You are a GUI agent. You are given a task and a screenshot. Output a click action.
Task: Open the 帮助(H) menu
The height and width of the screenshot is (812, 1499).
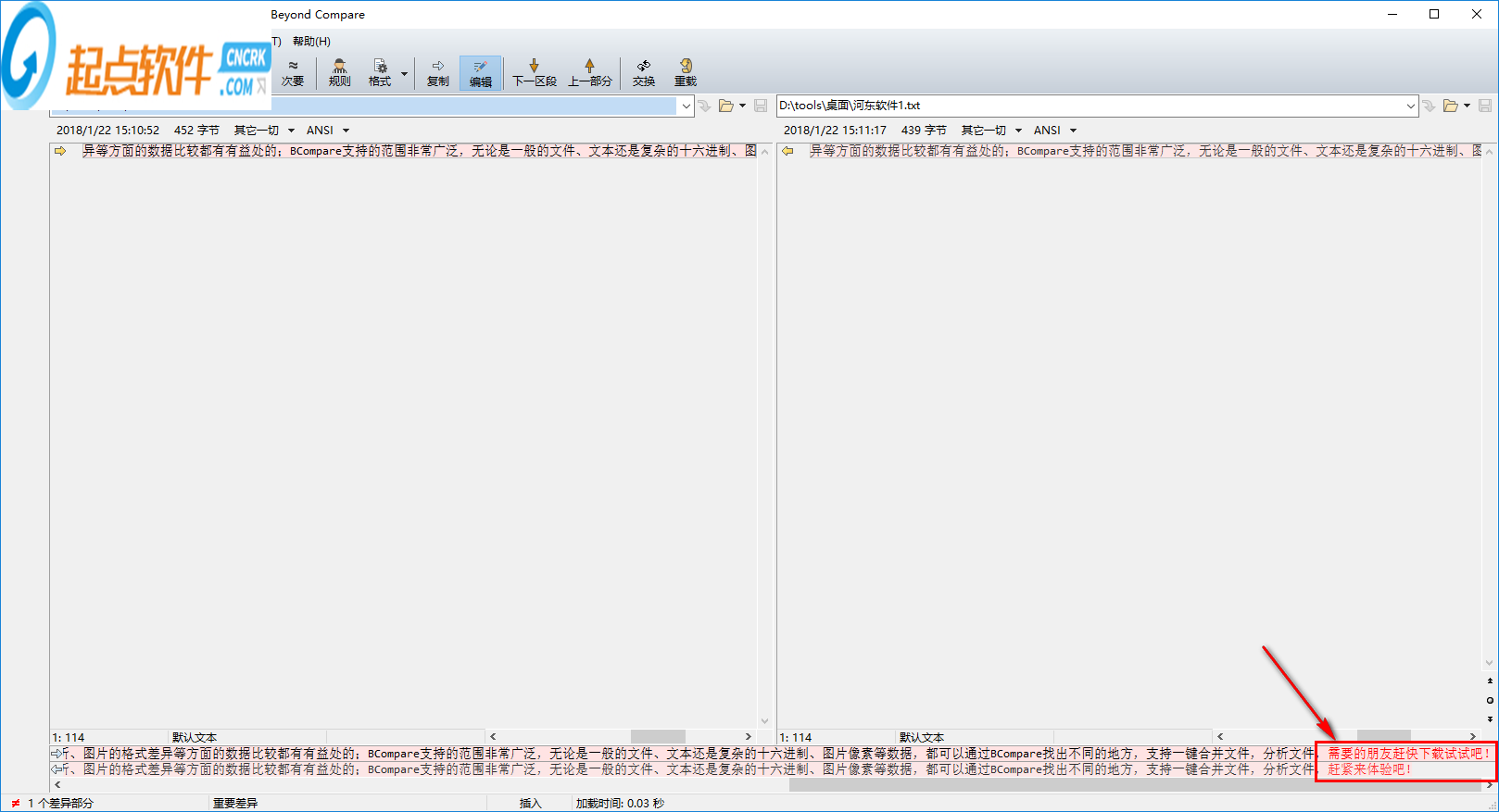(311, 42)
